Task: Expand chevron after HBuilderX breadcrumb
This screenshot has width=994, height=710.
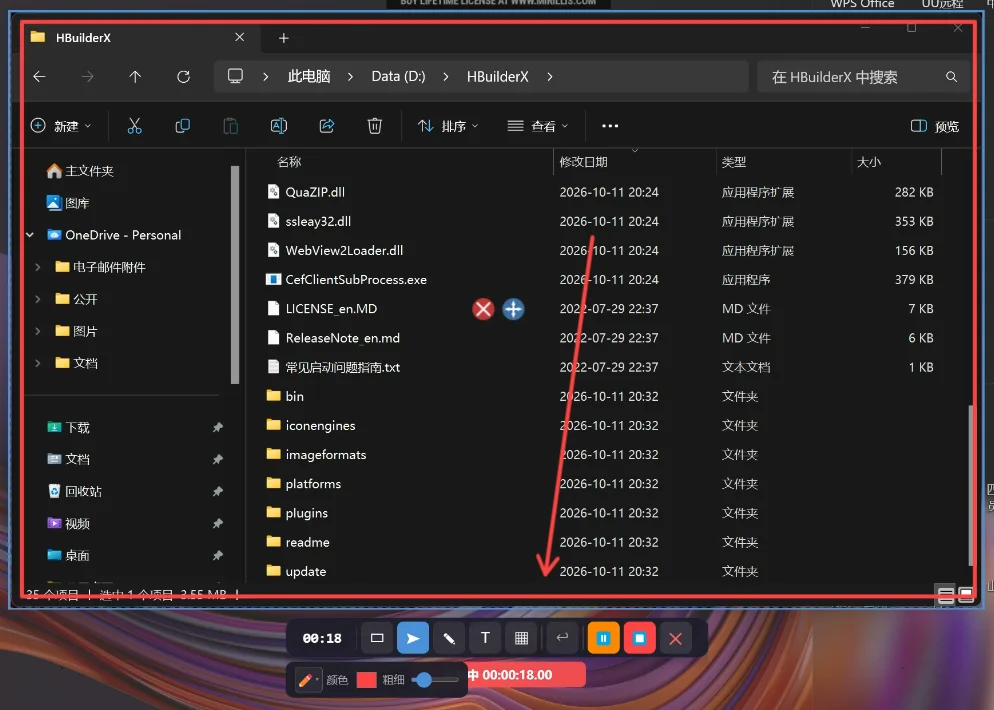Action: [550, 77]
